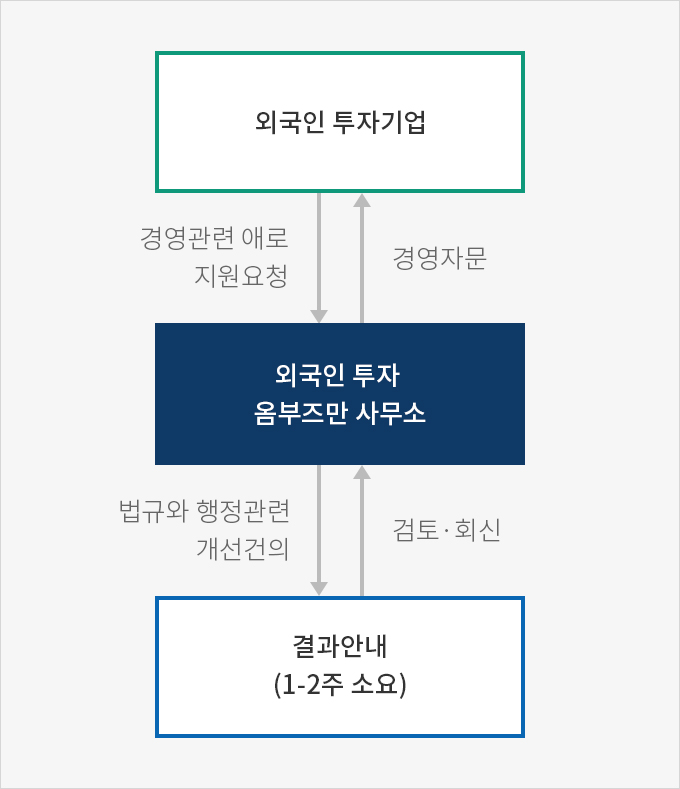Click the 개선건의 label text
This screenshot has height=789, width=680.
[243, 549]
